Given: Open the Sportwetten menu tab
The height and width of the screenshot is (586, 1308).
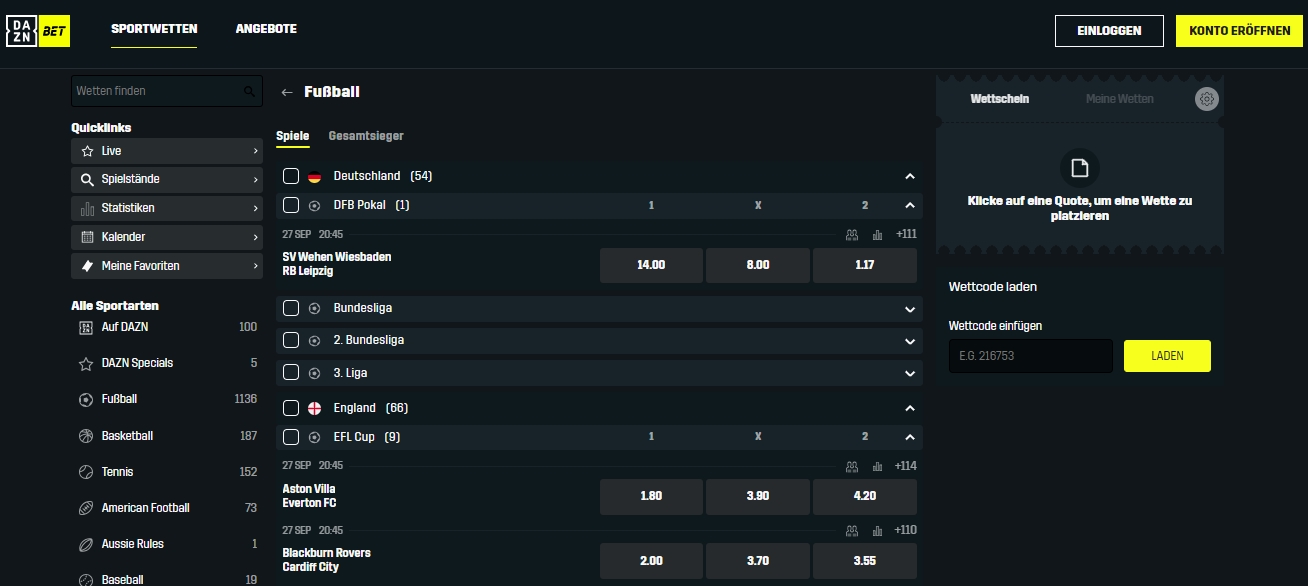Looking at the screenshot, I should pyautogui.click(x=154, y=30).
